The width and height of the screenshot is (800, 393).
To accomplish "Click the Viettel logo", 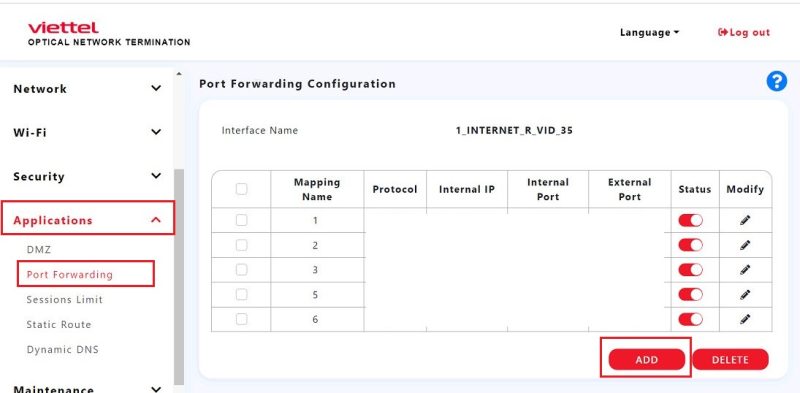I will pyautogui.click(x=63, y=28).
